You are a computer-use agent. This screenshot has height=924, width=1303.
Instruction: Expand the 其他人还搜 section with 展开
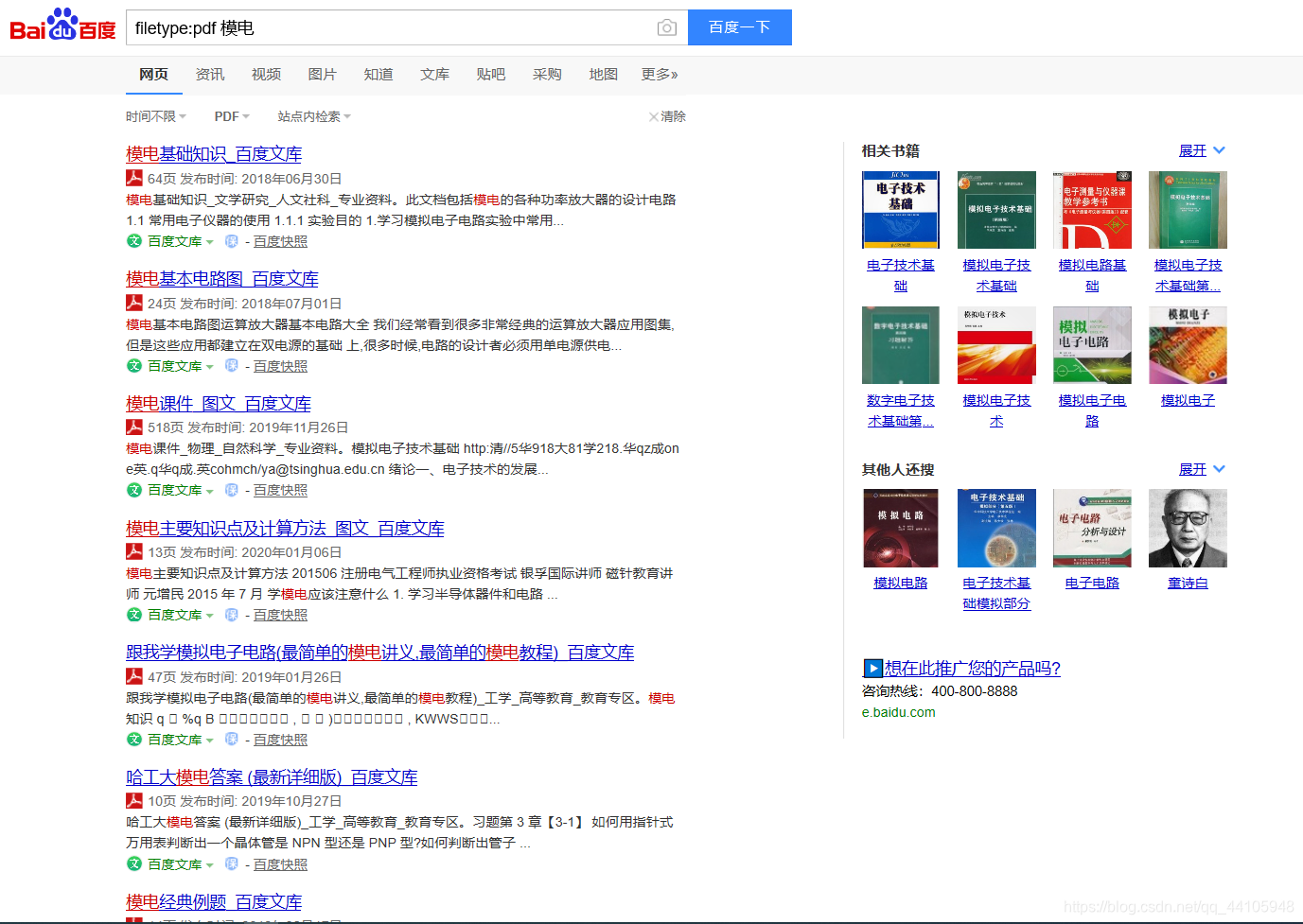coord(1202,469)
